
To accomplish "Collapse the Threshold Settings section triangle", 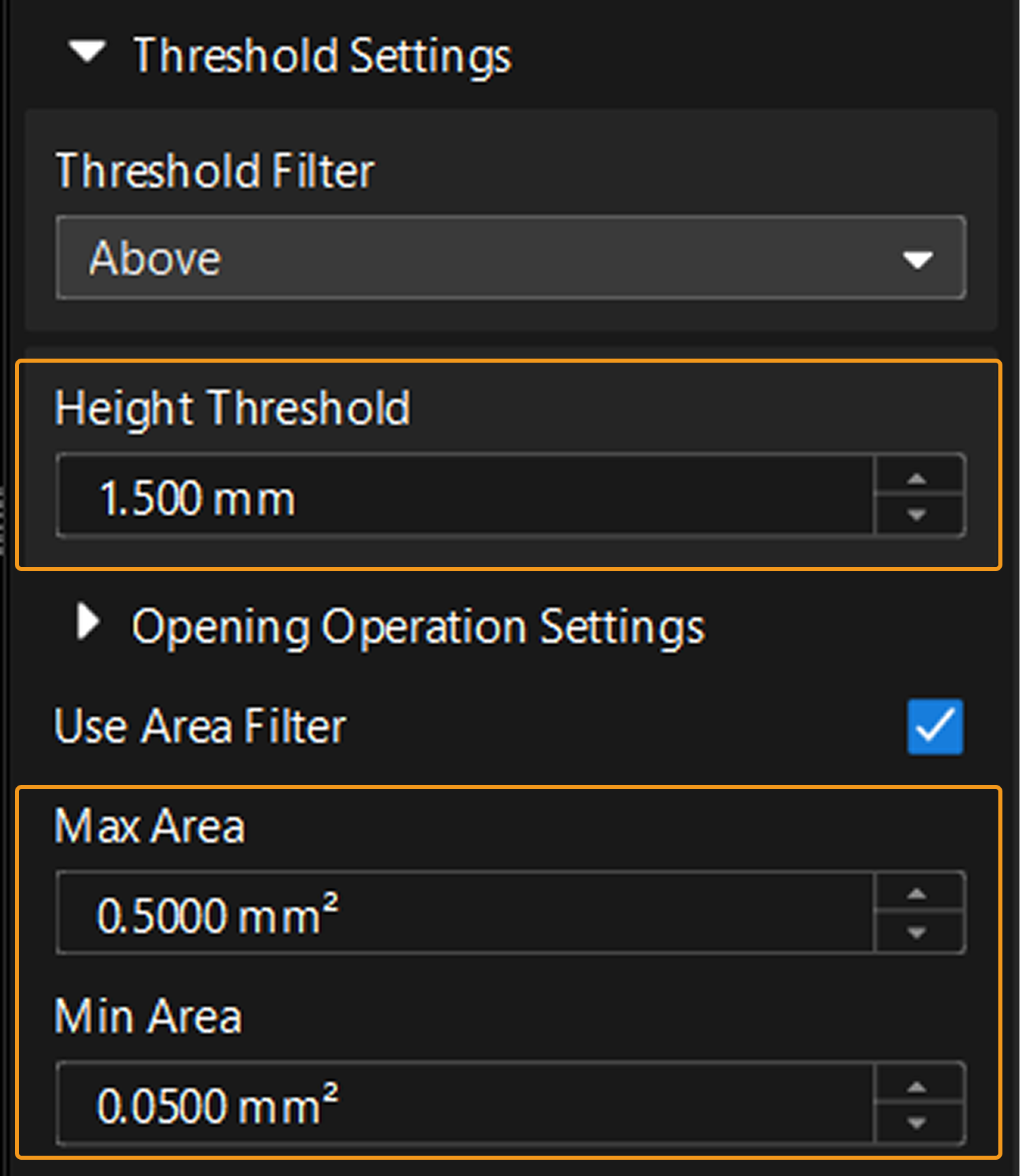I will point(88,52).
